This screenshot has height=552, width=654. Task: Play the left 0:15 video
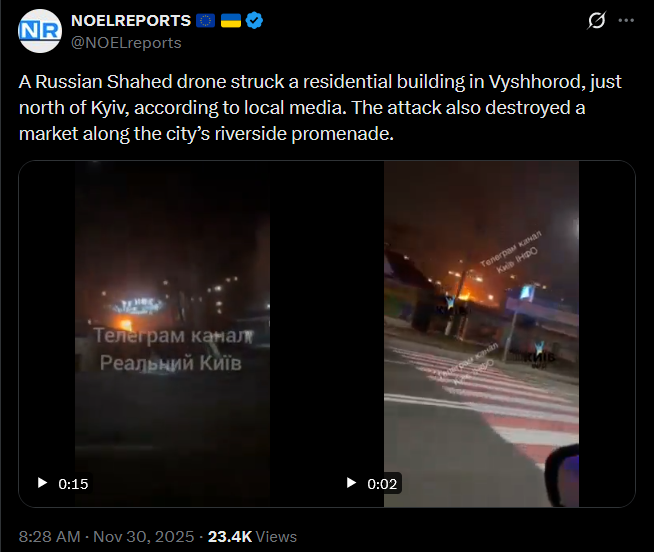pos(42,483)
